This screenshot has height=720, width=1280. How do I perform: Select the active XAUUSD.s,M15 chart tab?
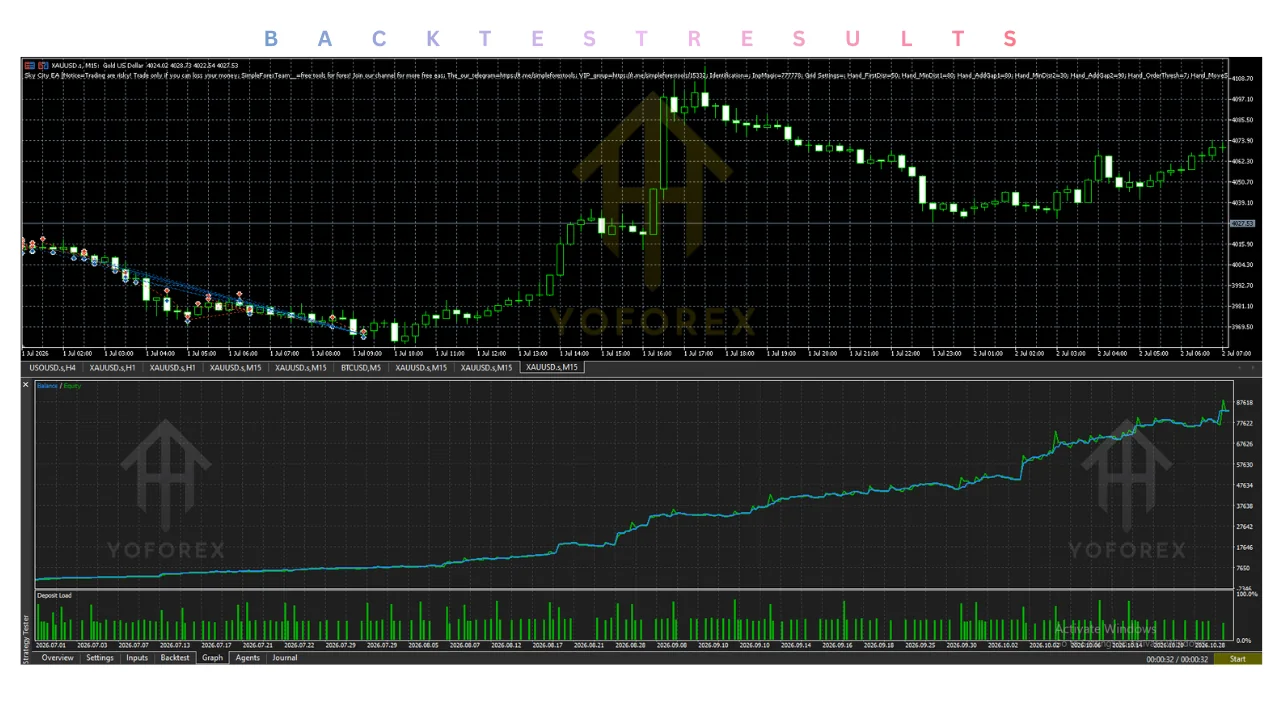tap(552, 368)
